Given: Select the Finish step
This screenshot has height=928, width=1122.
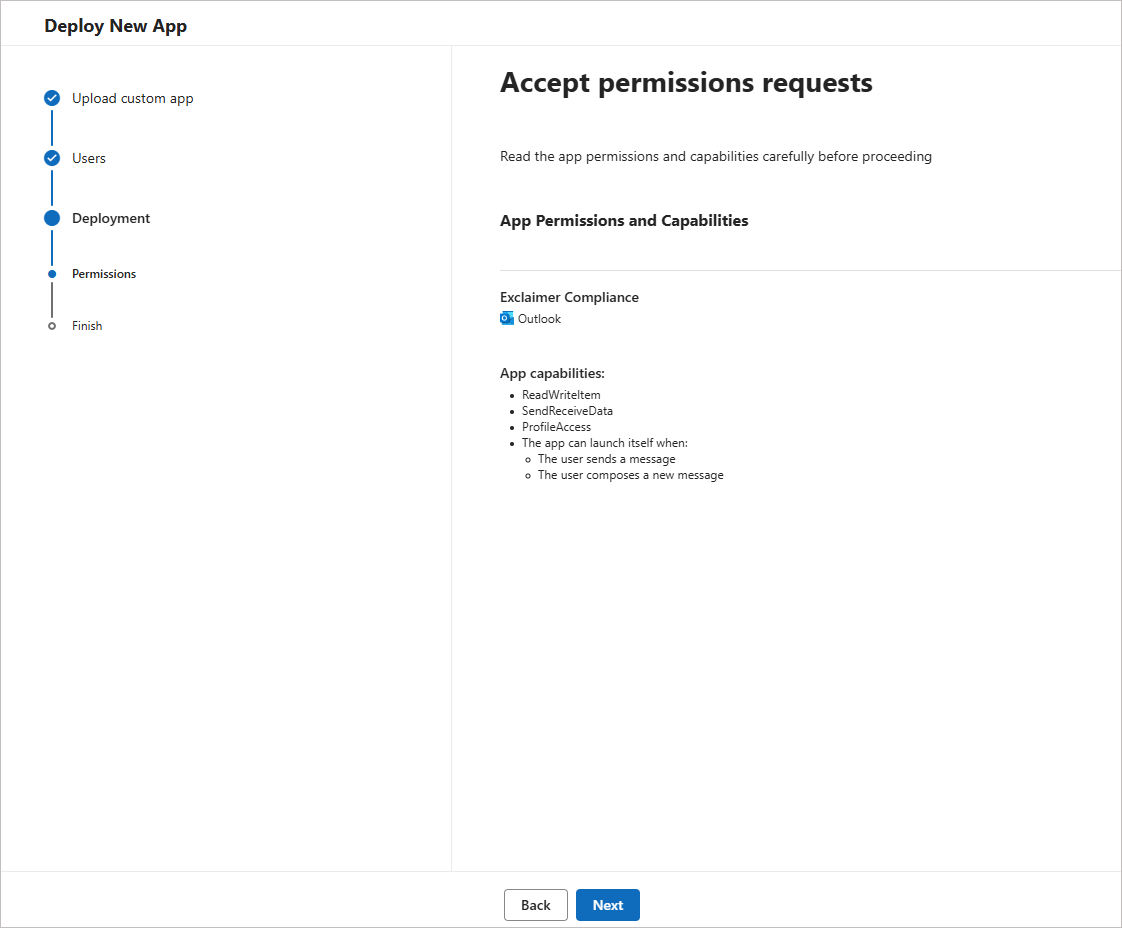Looking at the screenshot, I should pos(87,326).
